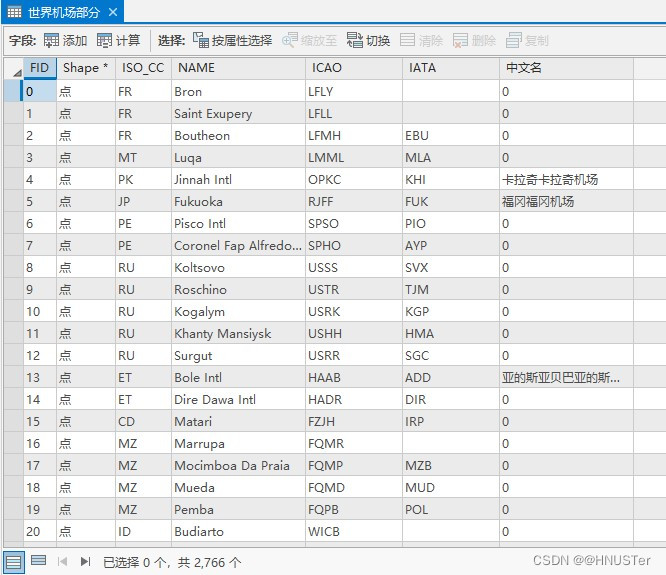The image size is (666, 575).
Task: Select row header for FID 5
Action: [x=13, y=201]
